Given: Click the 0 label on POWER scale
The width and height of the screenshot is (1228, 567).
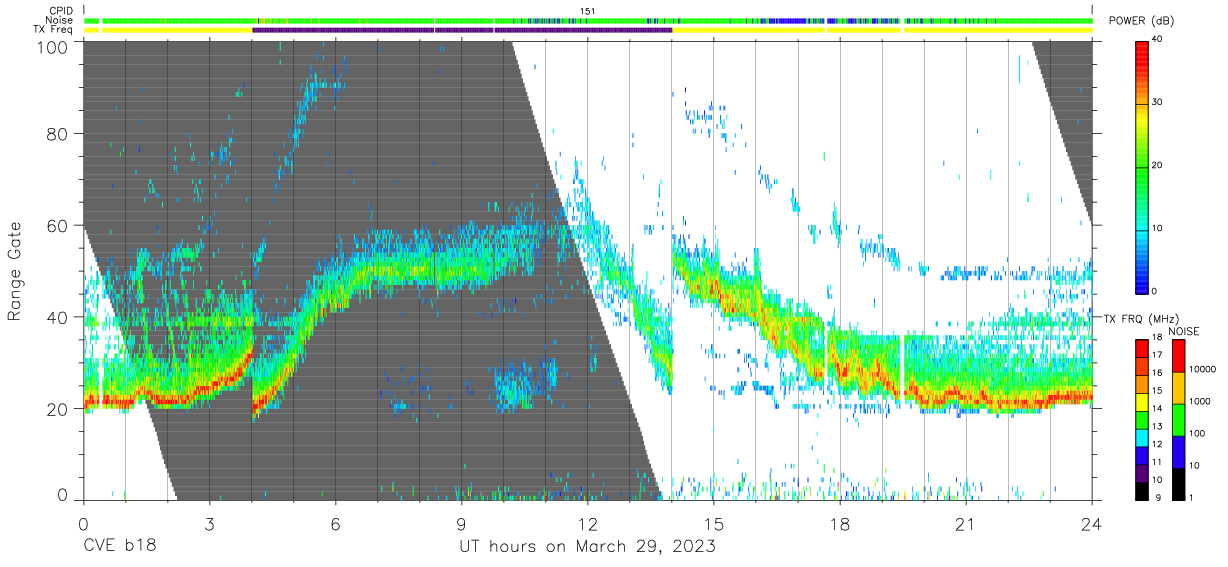Looking at the screenshot, I should [x=1155, y=291].
